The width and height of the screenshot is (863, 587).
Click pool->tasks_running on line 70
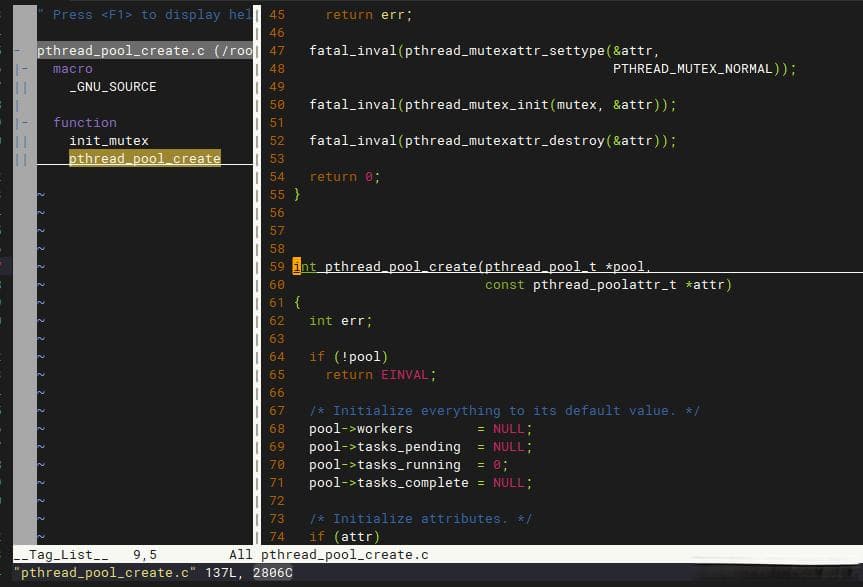pyautogui.click(x=385, y=465)
